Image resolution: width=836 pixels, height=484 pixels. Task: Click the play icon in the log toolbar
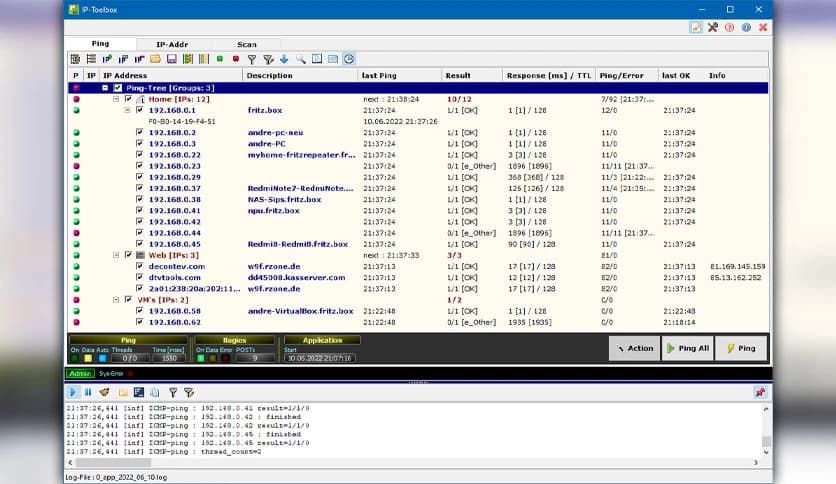pos(73,392)
